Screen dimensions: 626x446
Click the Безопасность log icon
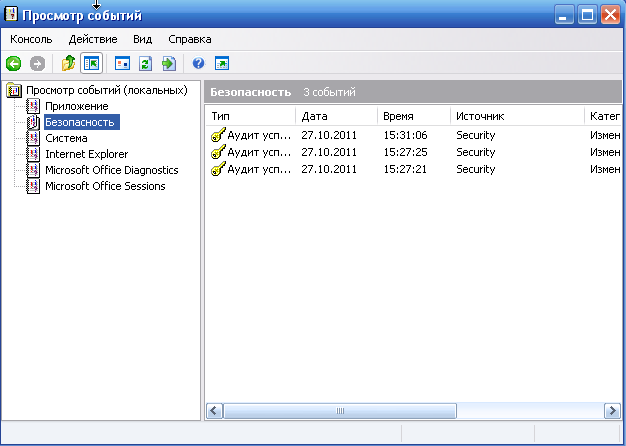33,122
